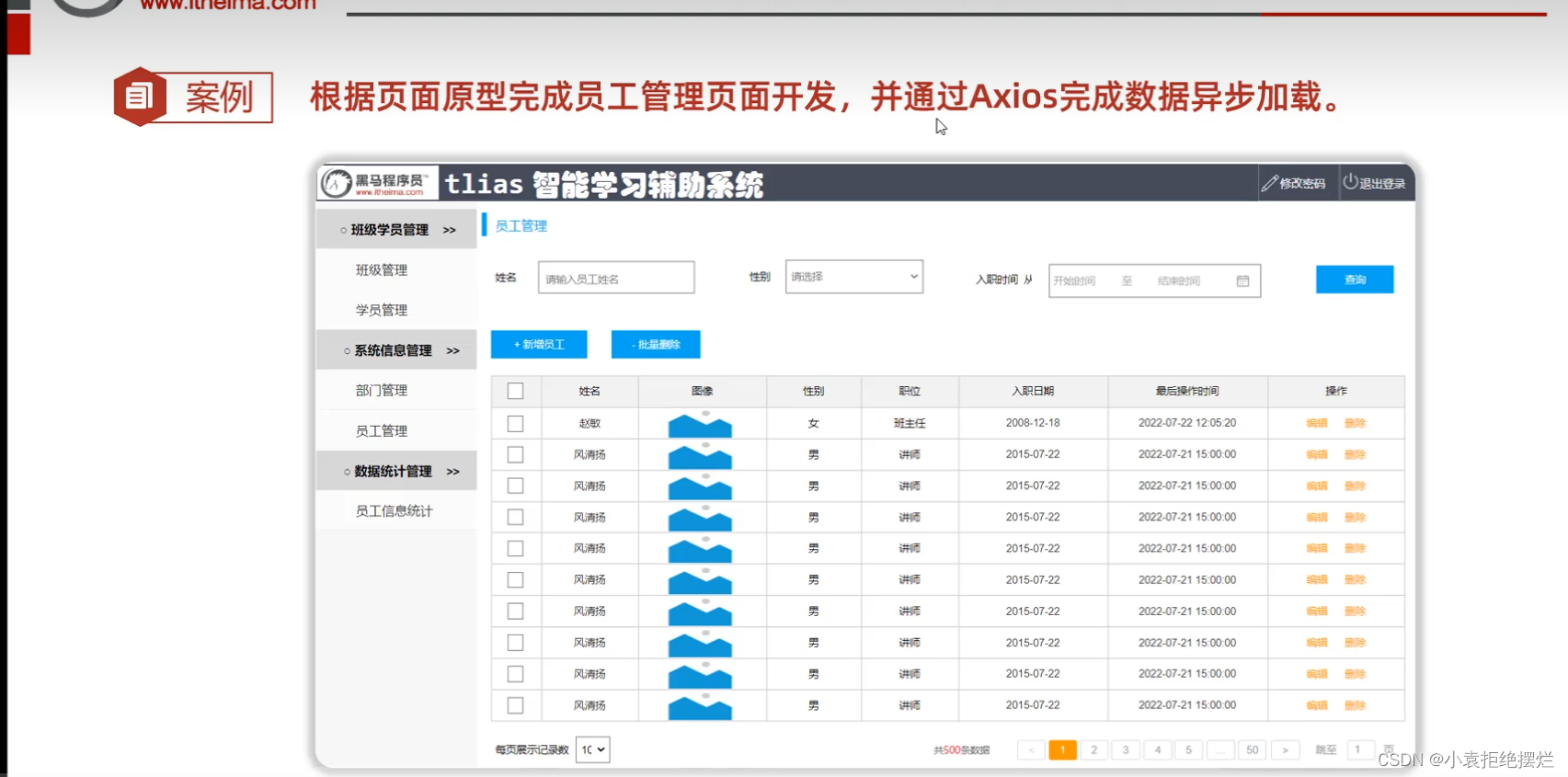Go to pagination page 3

point(1126,750)
